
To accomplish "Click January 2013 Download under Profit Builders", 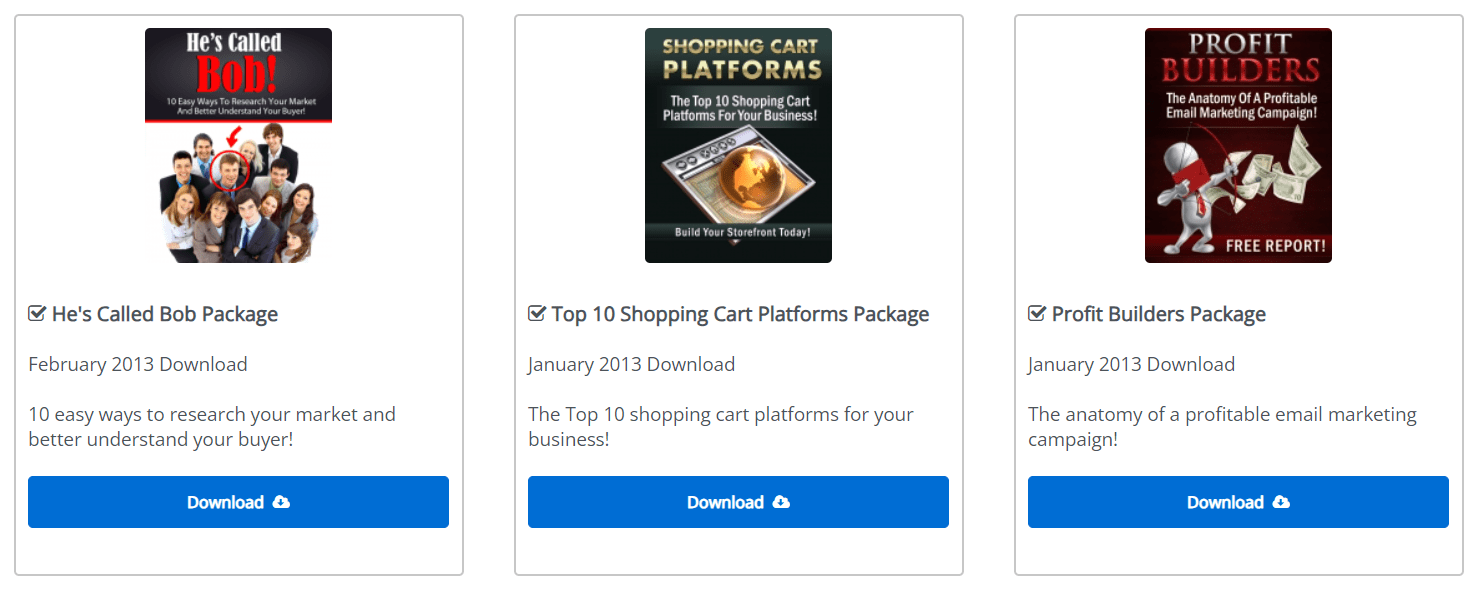I will 1132,364.
